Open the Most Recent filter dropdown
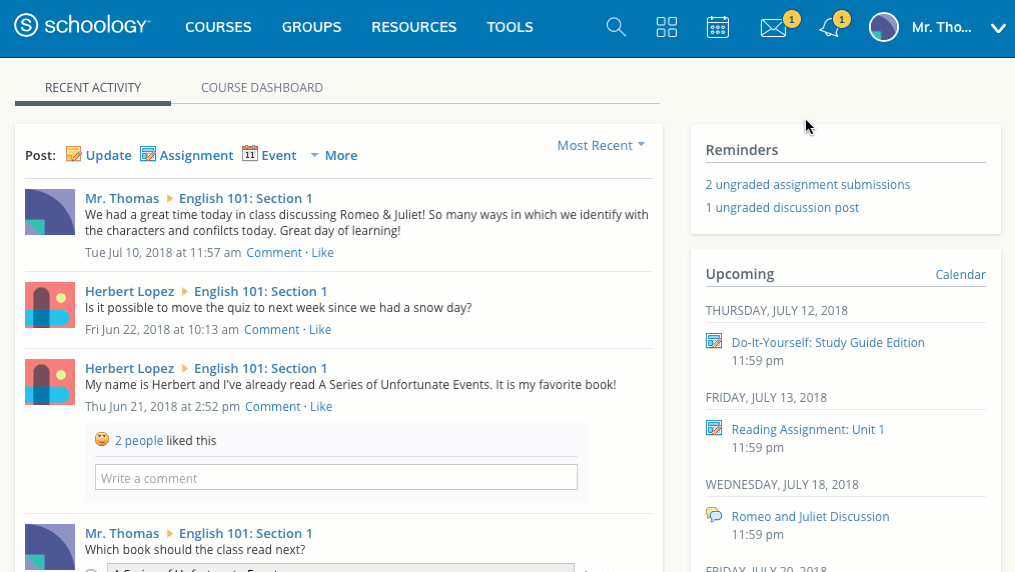Image resolution: width=1015 pixels, height=572 pixels. click(600, 146)
